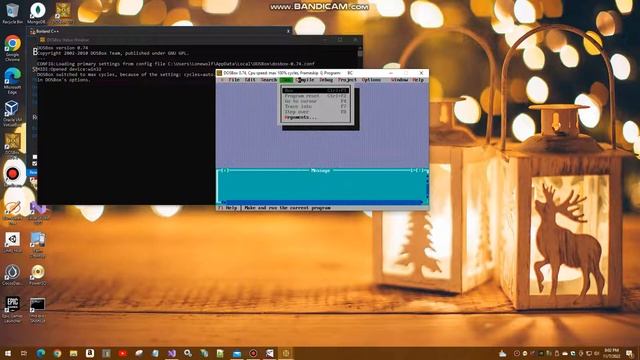Click the taskbar clock
The image size is (640, 360).
(611, 353)
